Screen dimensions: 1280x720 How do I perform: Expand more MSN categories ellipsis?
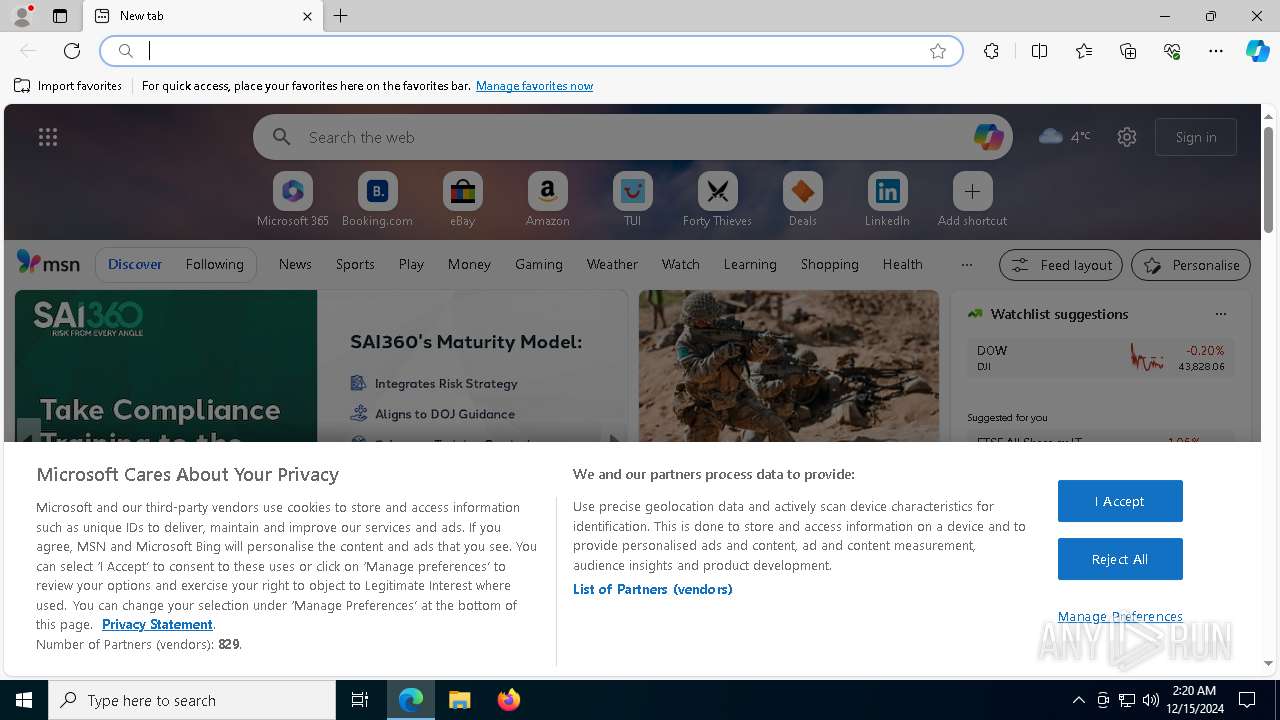[966, 264]
